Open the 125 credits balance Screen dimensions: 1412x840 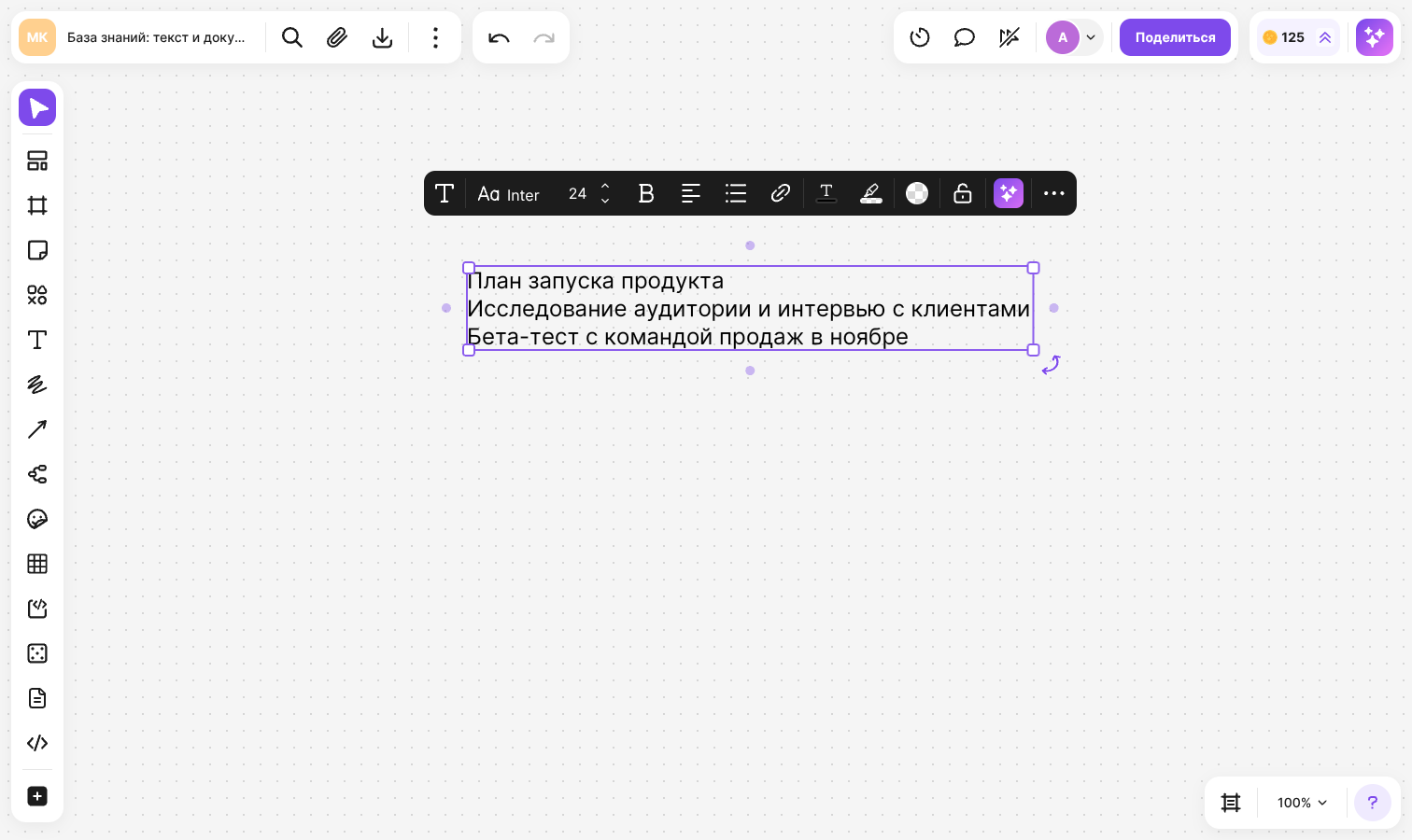click(x=1298, y=37)
